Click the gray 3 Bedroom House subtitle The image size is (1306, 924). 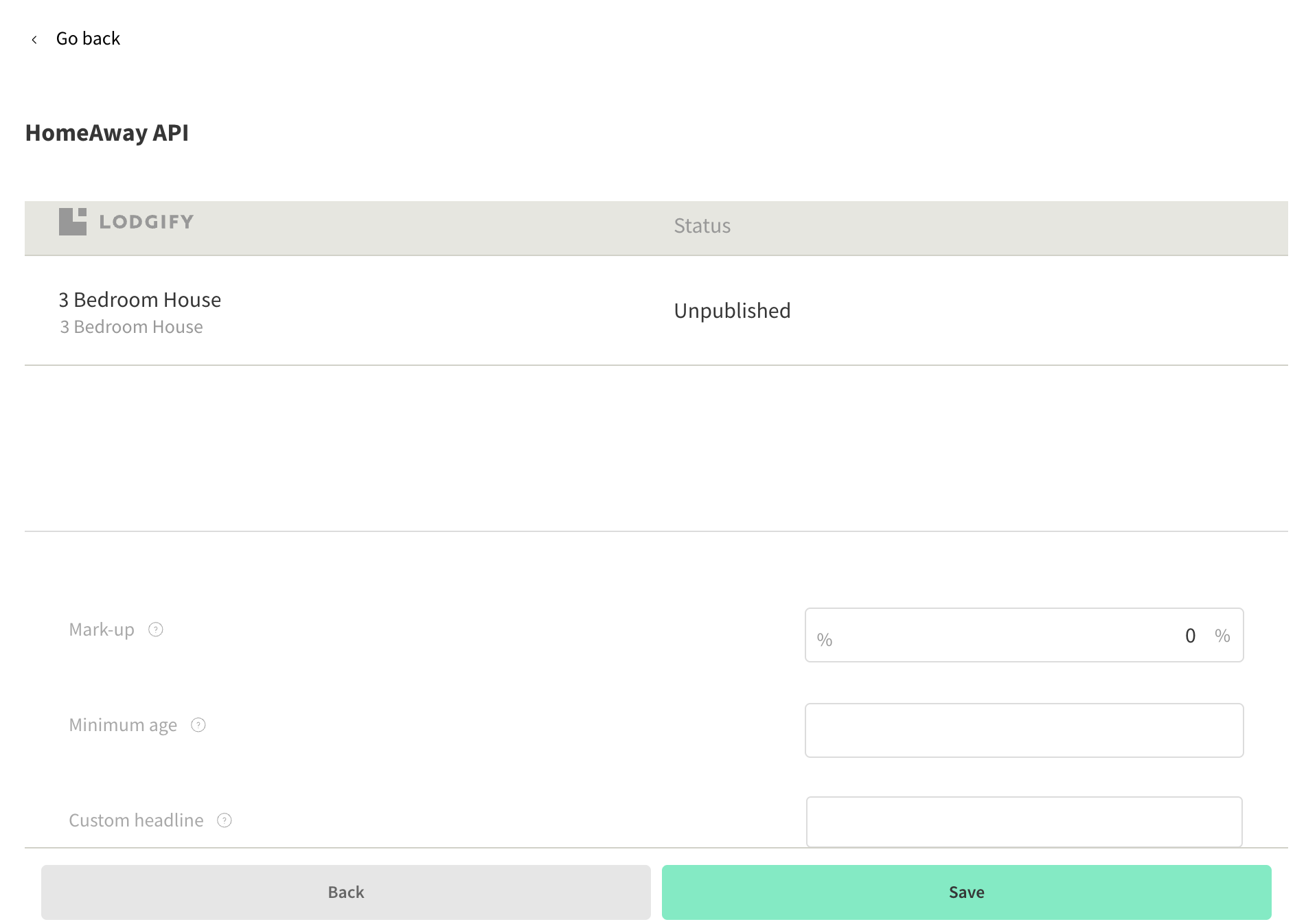(x=131, y=327)
